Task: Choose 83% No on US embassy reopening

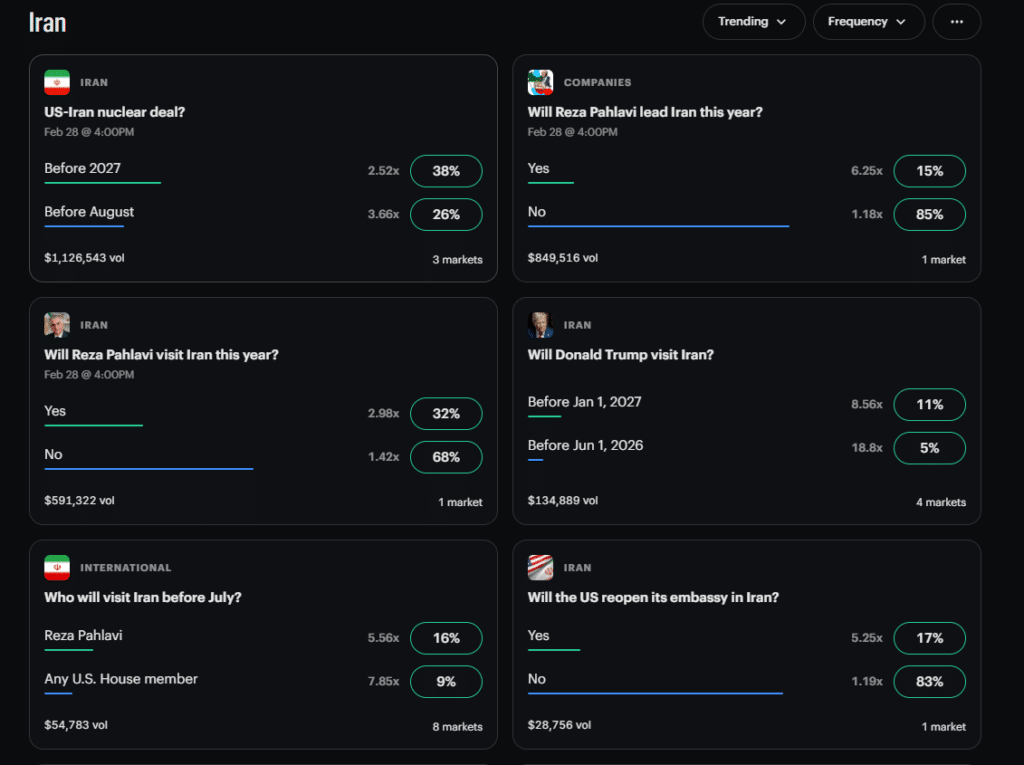Action: 929,681
